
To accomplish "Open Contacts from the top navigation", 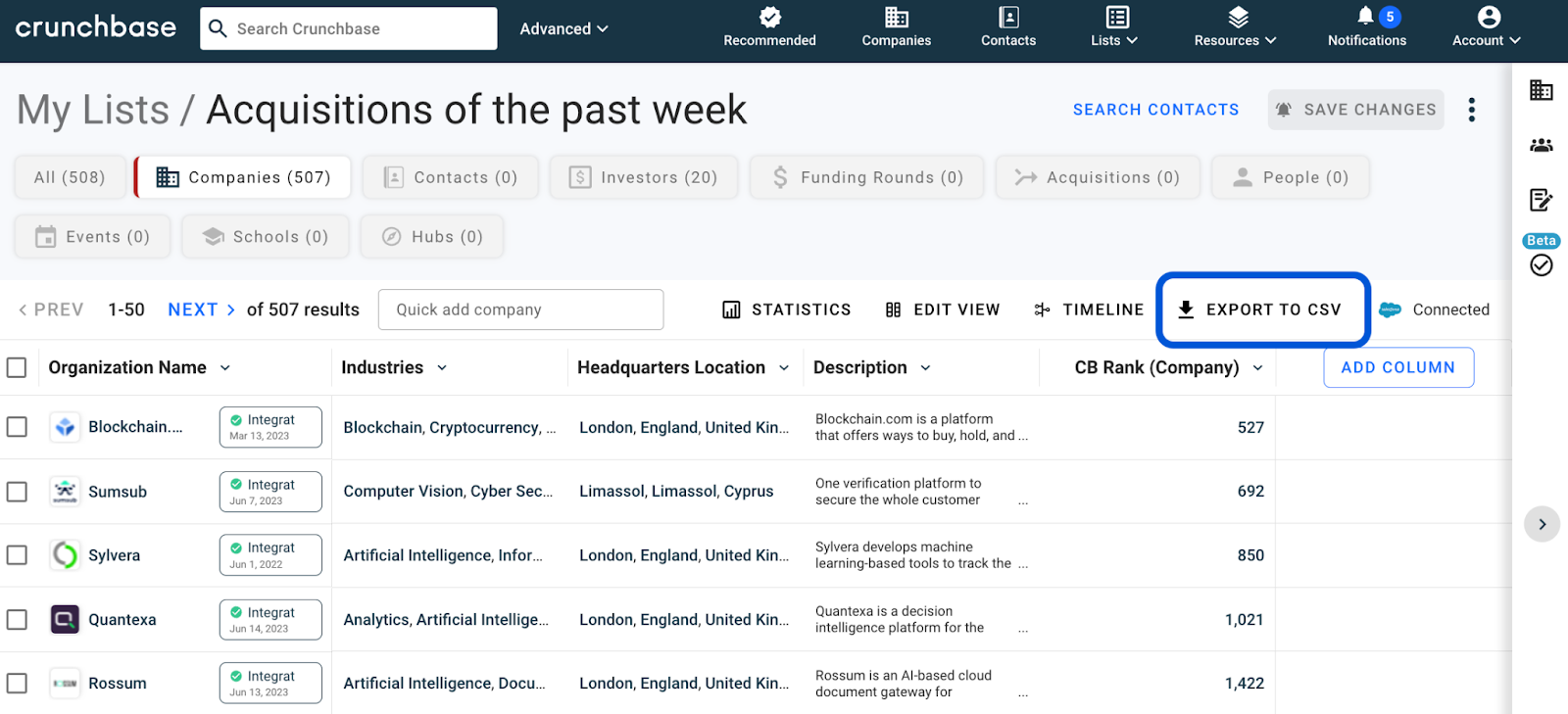I will pos(1008,27).
